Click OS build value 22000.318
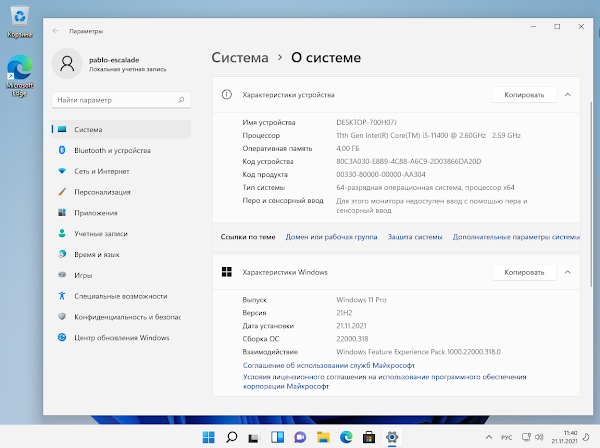Image resolution: width=600 pixels, height=448 pixels. [352, 339]
